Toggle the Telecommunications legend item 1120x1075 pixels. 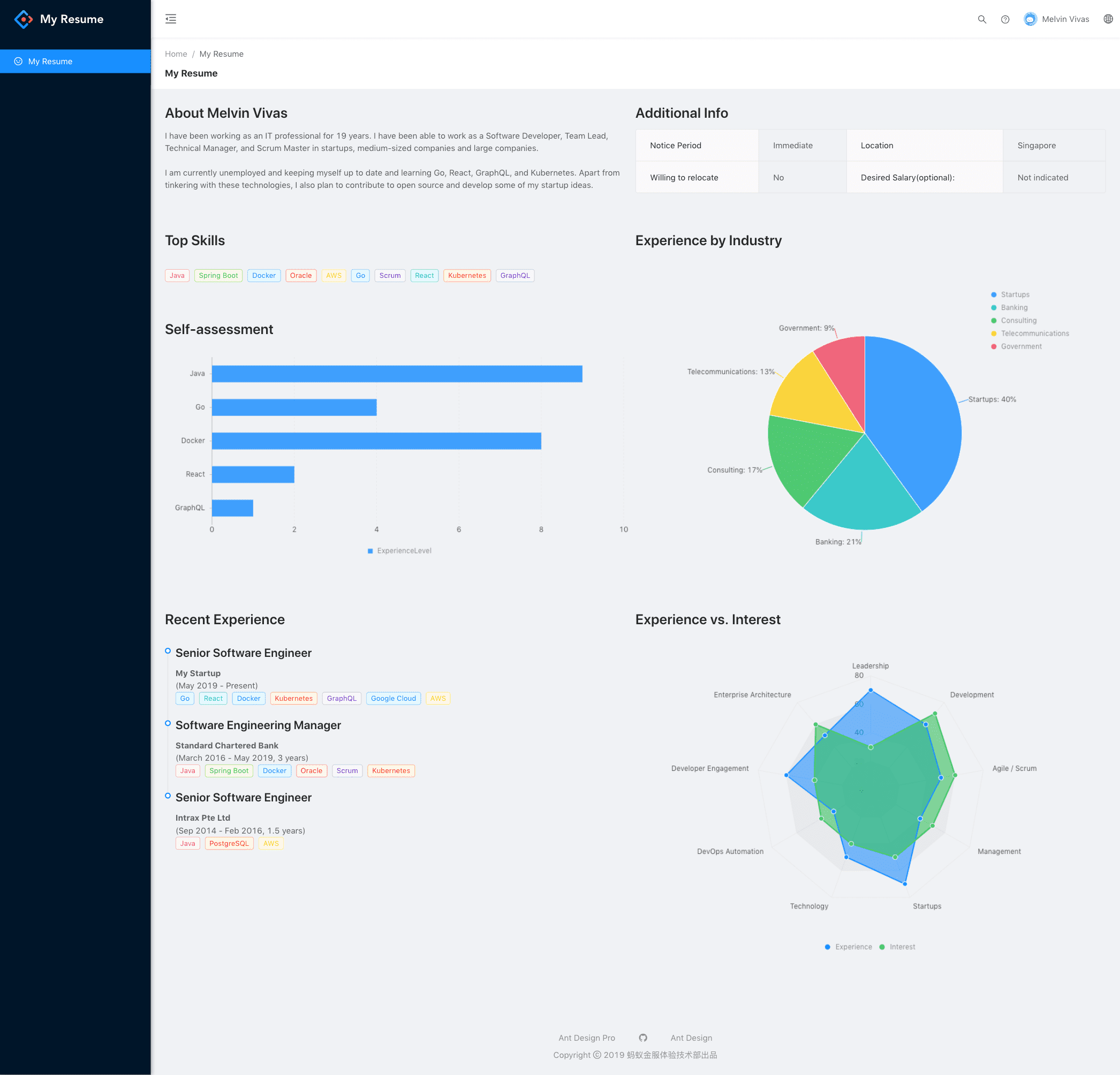pos(1029,333)
